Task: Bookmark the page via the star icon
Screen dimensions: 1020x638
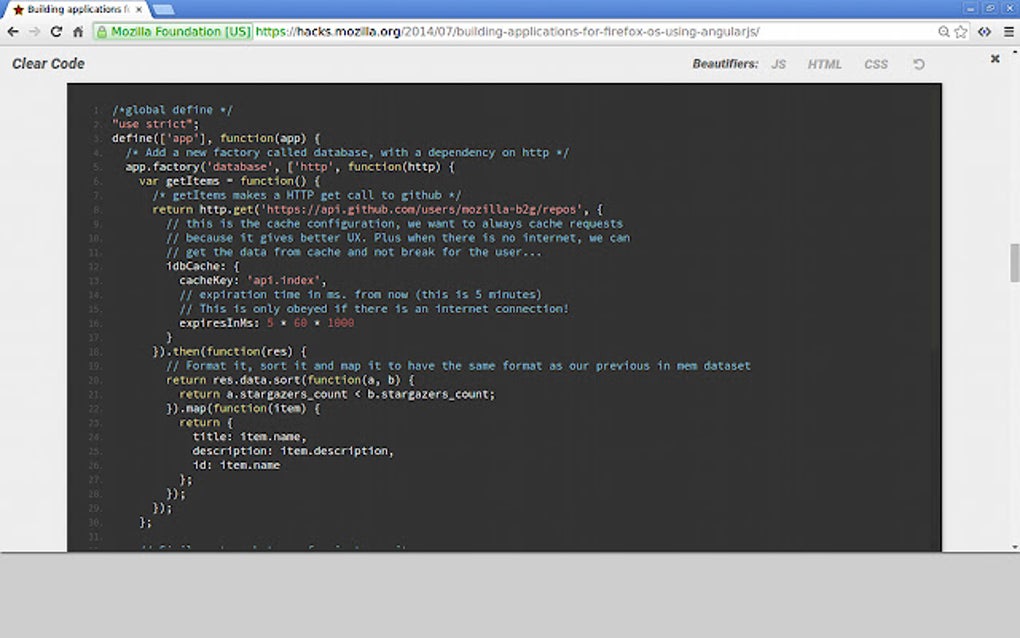Action: tap(961, 31)
